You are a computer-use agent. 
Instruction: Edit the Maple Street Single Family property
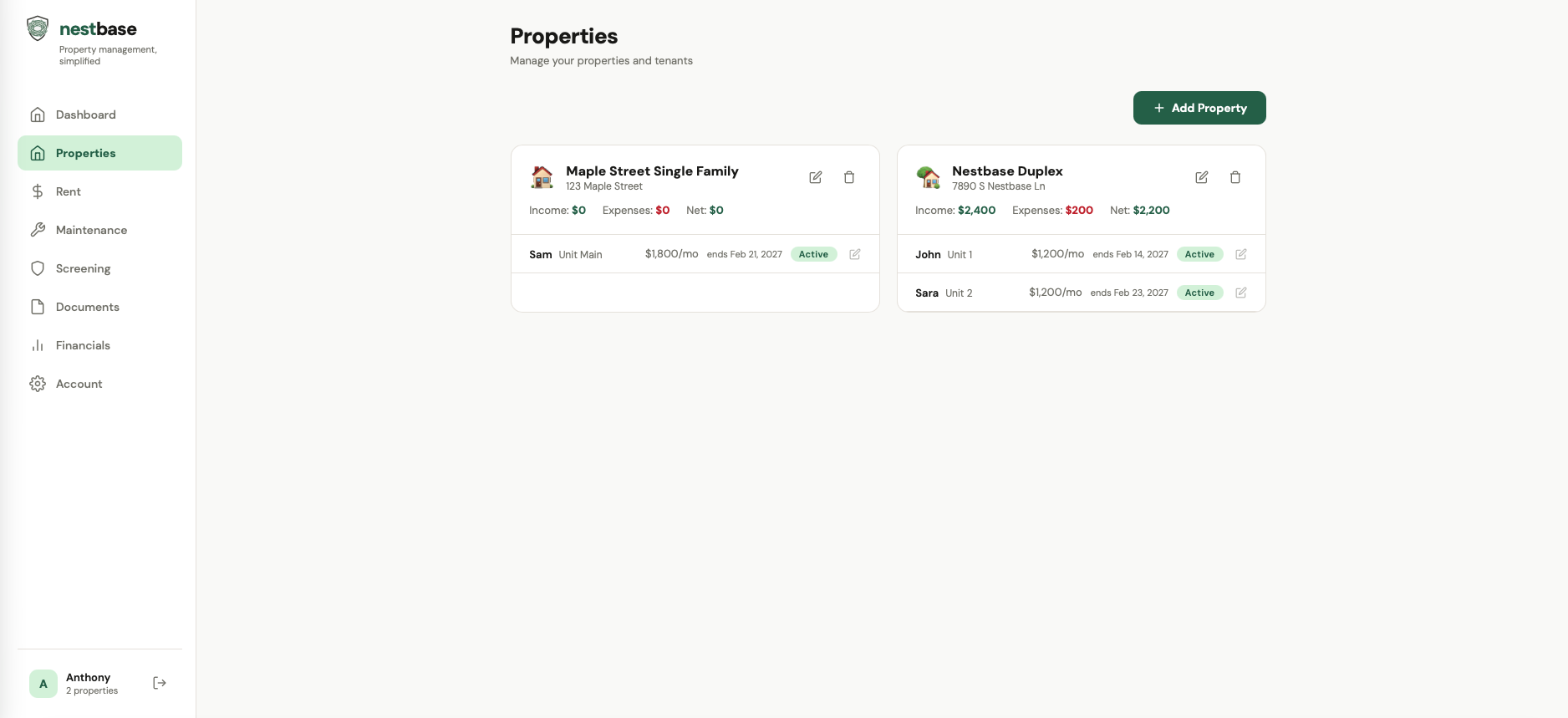click(815, 177)
